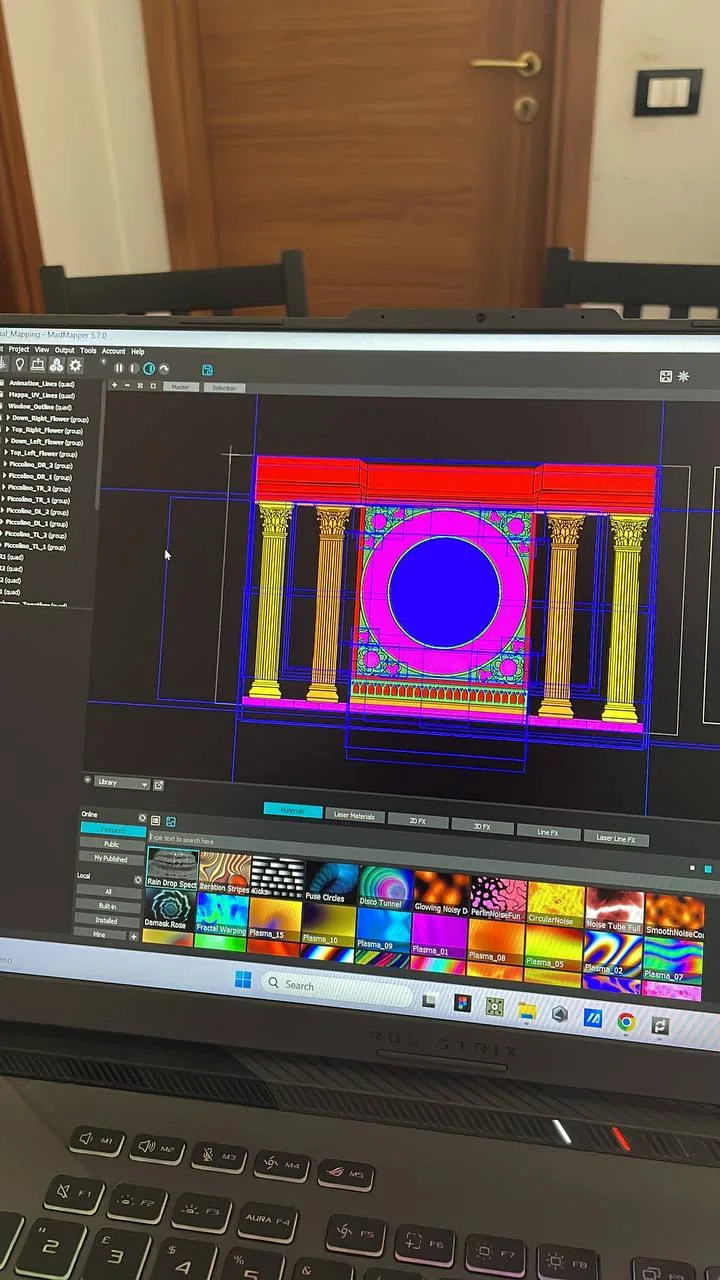The width and height of the screenshot is (720, 1280).
Task: Click the Windows taskbar Search box
Action: pos(336,986)
